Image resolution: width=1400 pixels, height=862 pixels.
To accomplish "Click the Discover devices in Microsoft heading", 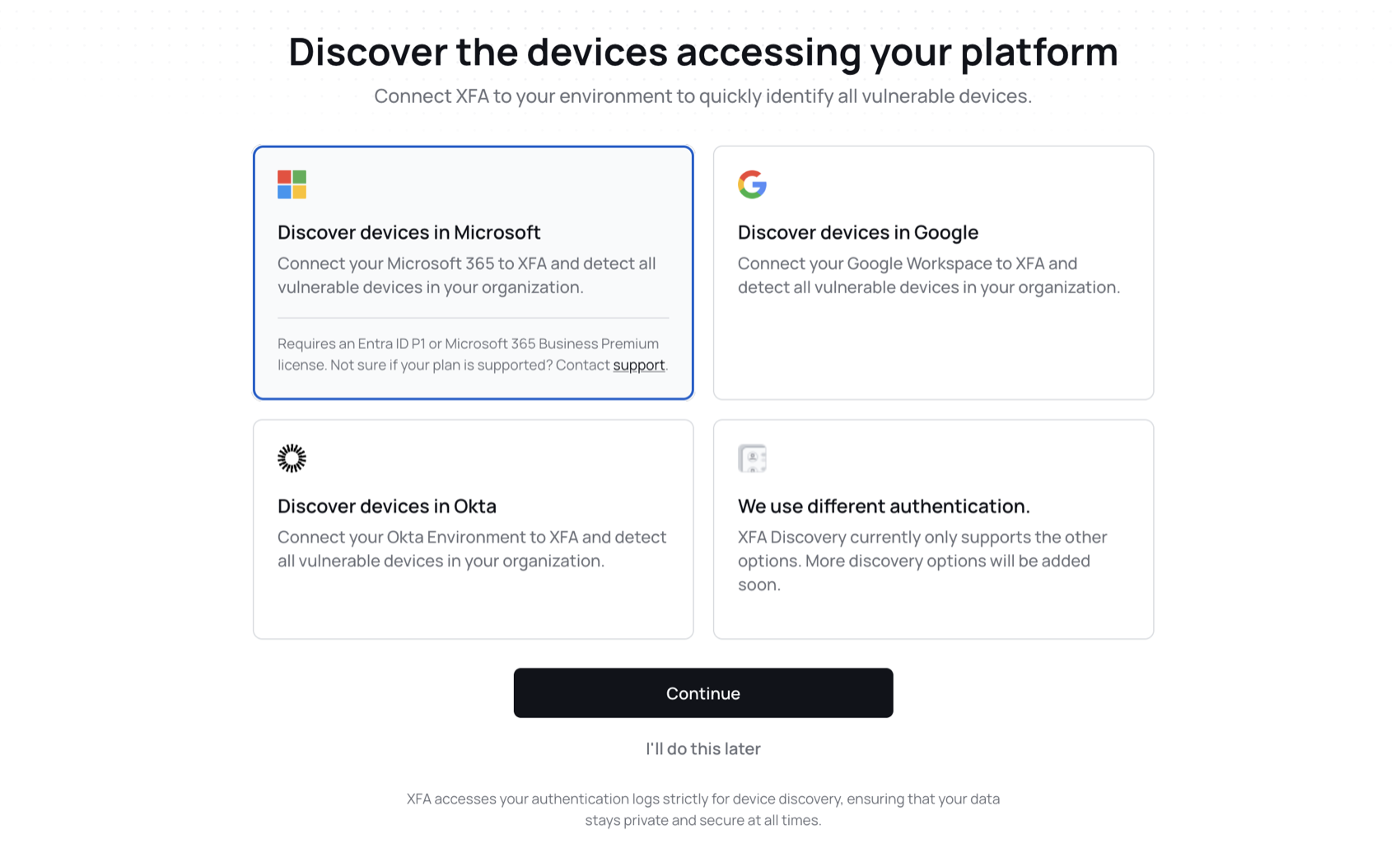I will point(408,232).
